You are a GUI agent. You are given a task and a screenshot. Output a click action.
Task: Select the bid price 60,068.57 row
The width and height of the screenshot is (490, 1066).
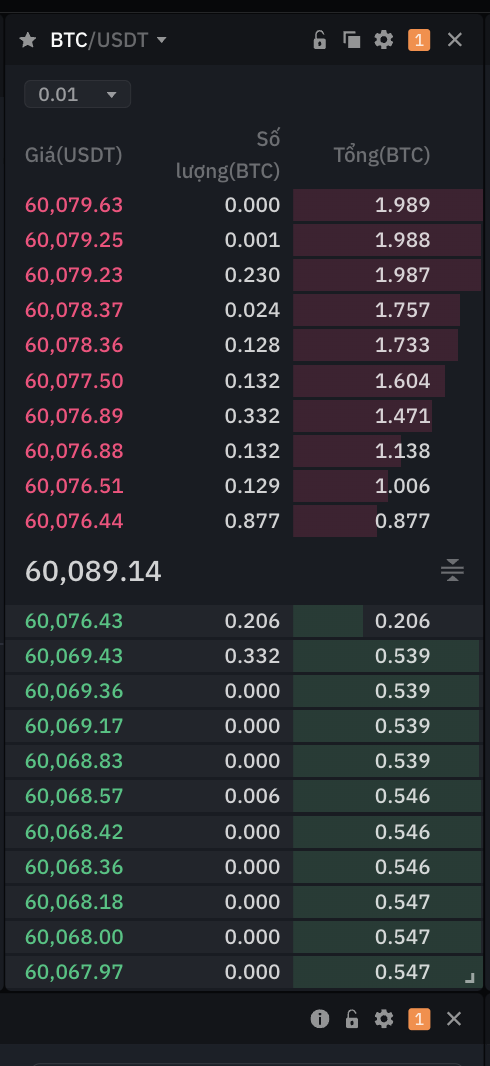[x=244, y=796]
